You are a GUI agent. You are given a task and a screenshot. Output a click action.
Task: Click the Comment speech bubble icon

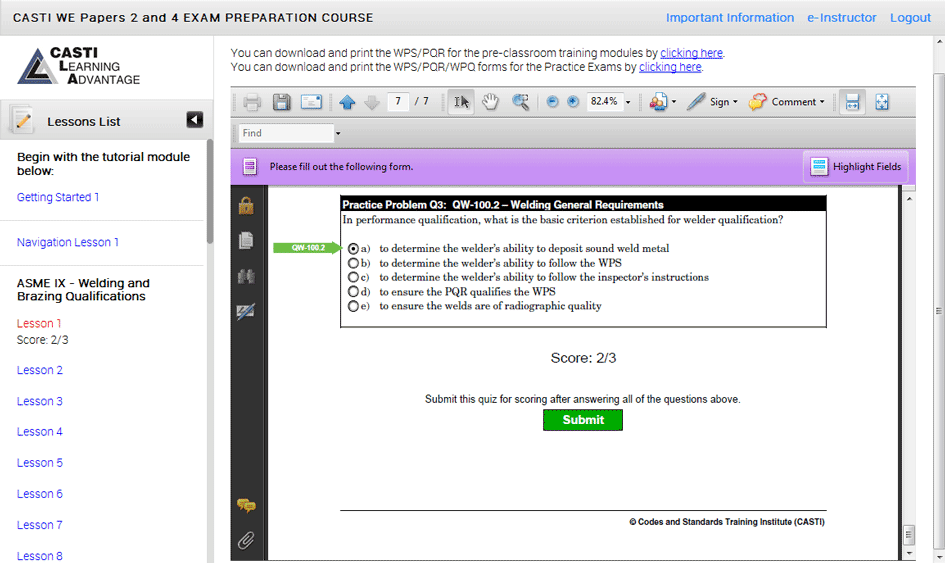(758, 102)
